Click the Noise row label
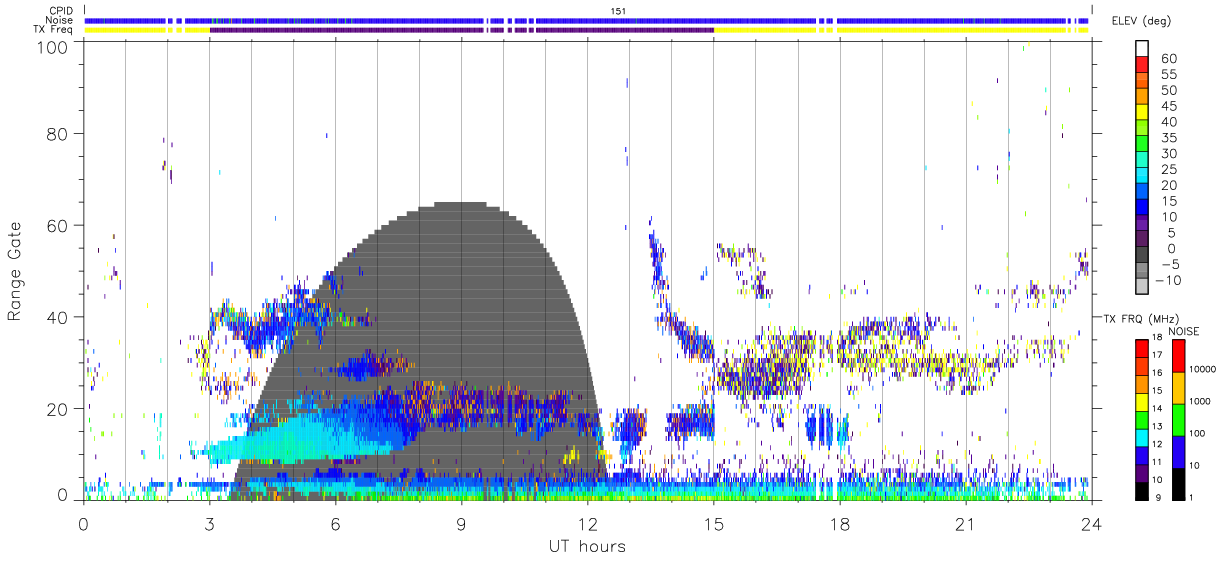This screenshot has width=1228, height=567. pyautogui.click(x=60, y=20)
